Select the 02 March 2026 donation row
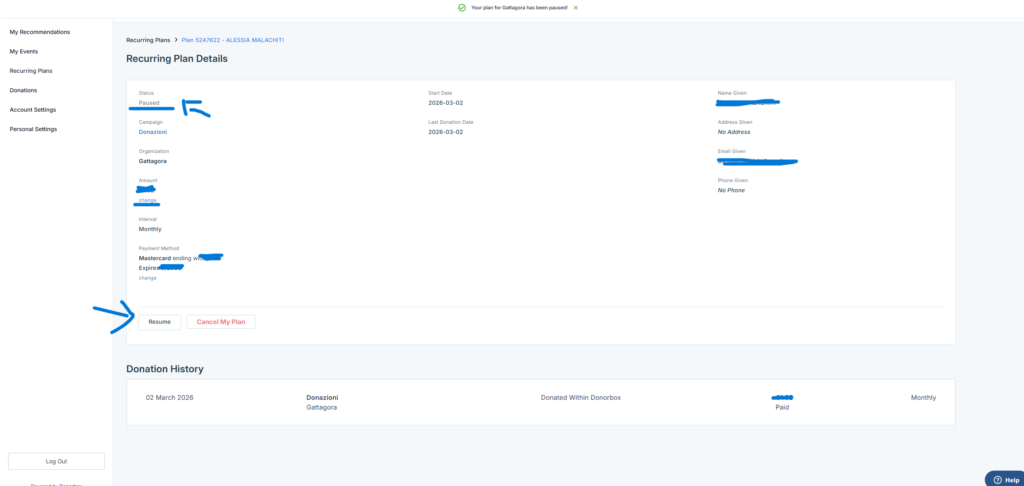The width and height of the screenshot is (1024, 486). point(169,397)
